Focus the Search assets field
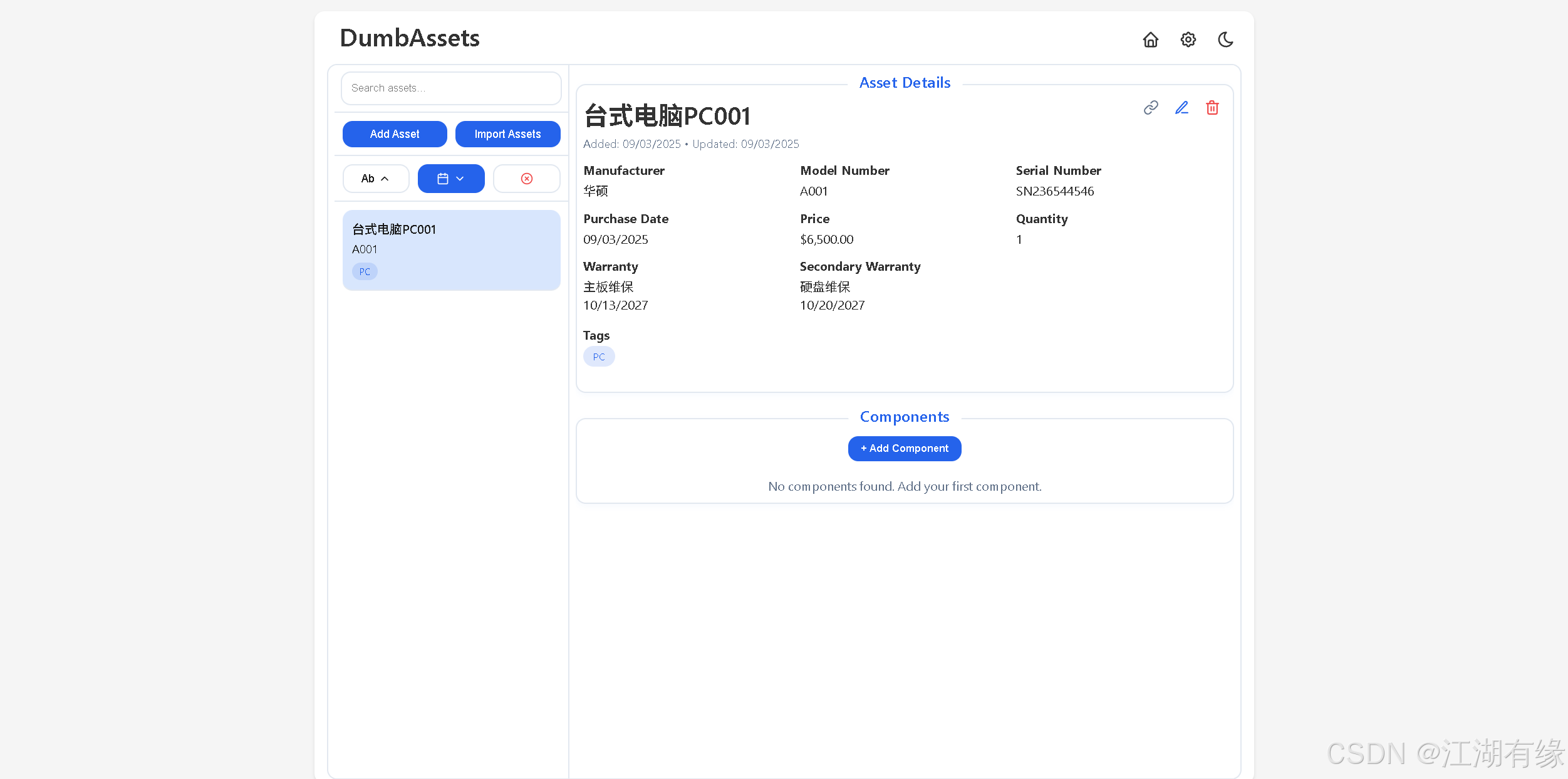The height and width of the screenshot is (779, 1568). point(451,88)
